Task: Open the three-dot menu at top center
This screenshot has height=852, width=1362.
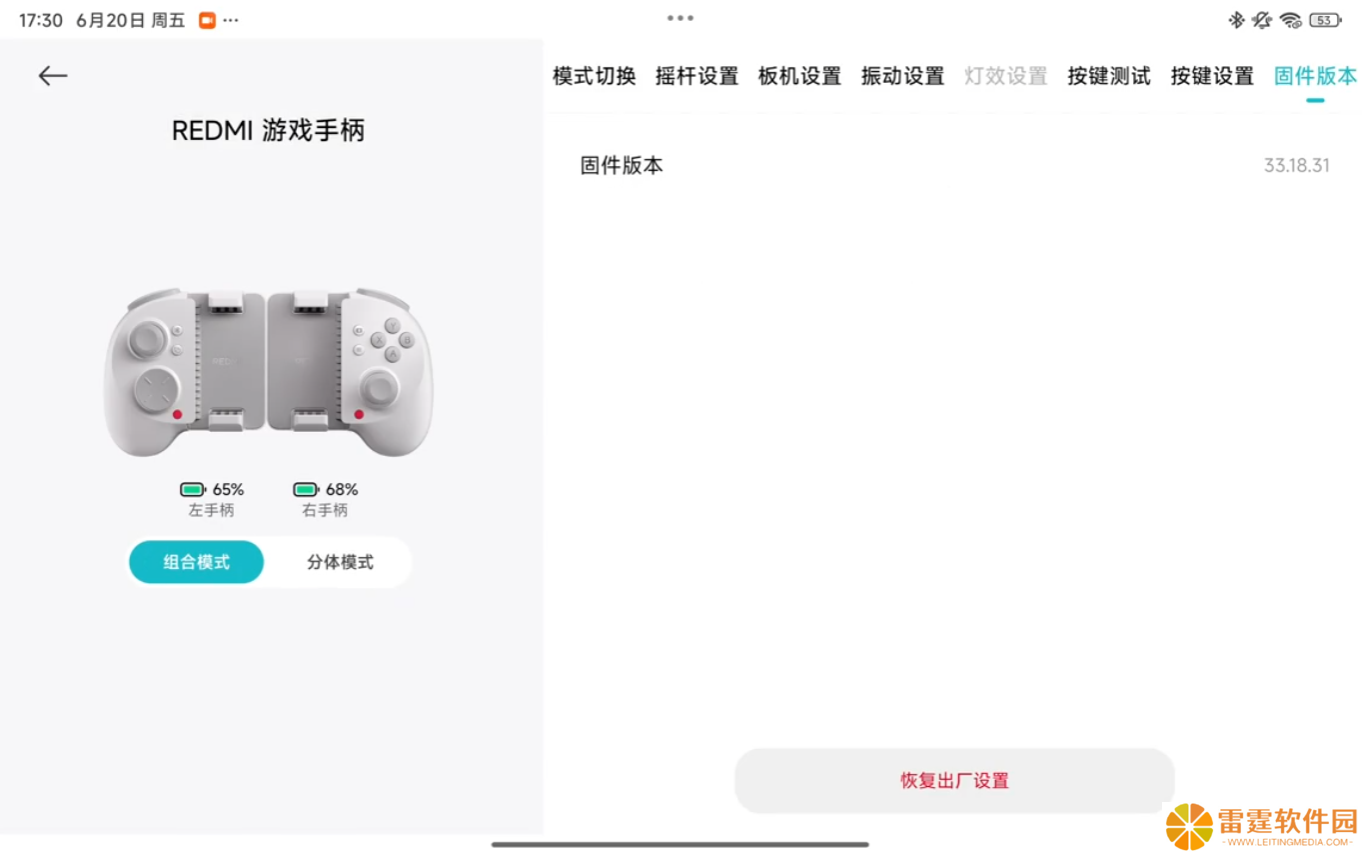Action: coord(681,18)
